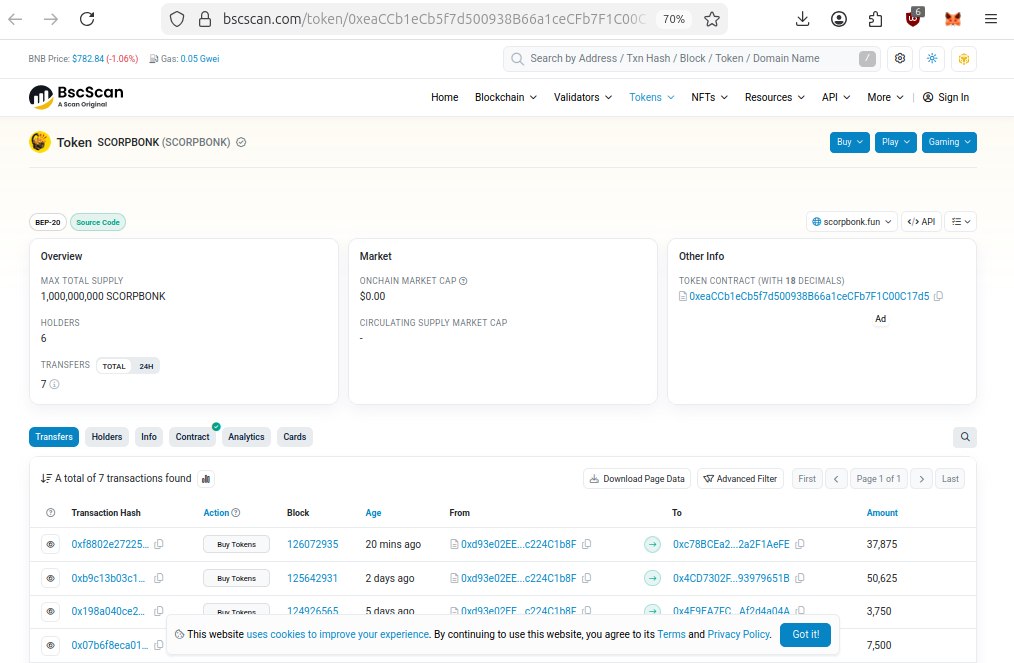The width and height of the screenshot is (1014, 663).
Task: Copy the token contract address
Action: [938, 296]
